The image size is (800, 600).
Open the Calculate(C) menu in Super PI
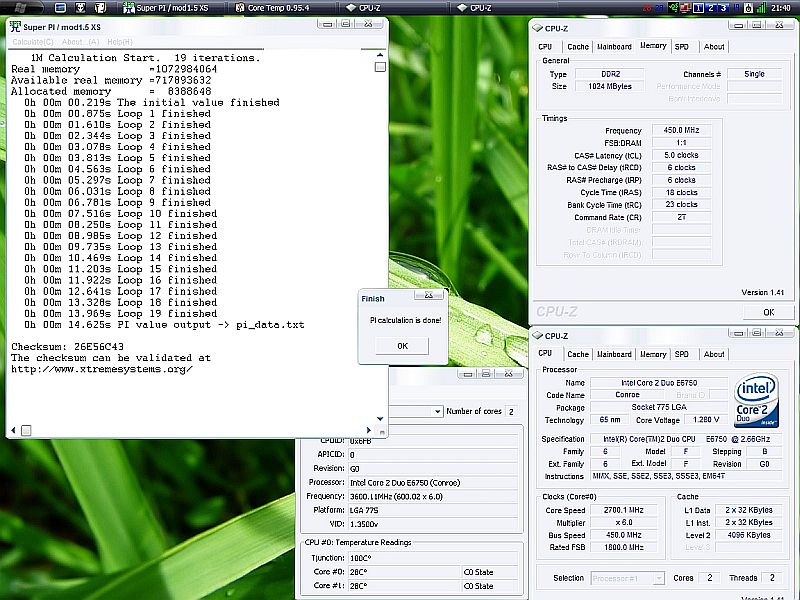pyautogui.click(x=33, y=42)
